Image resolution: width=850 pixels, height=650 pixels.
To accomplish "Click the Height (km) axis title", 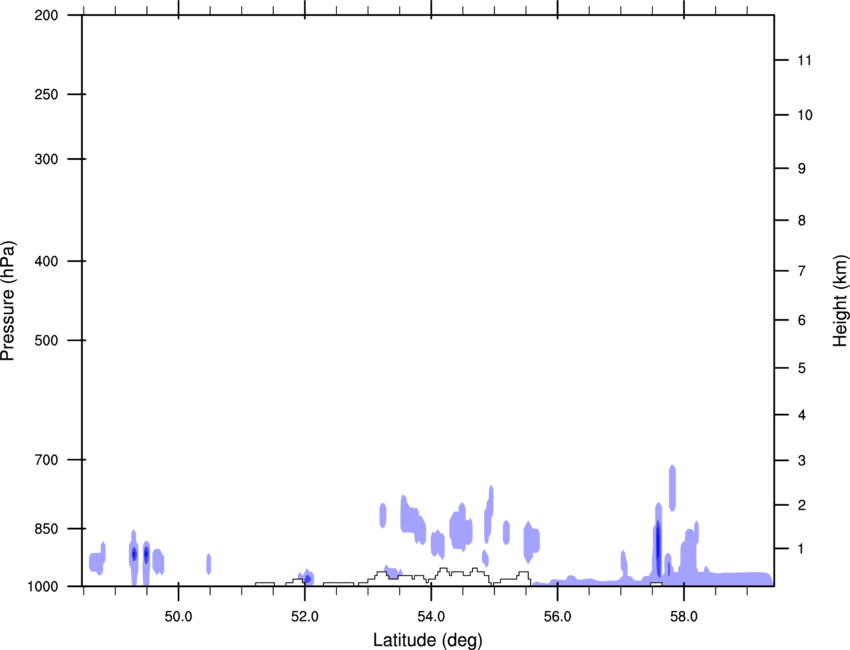I will (x=840, y=301).
